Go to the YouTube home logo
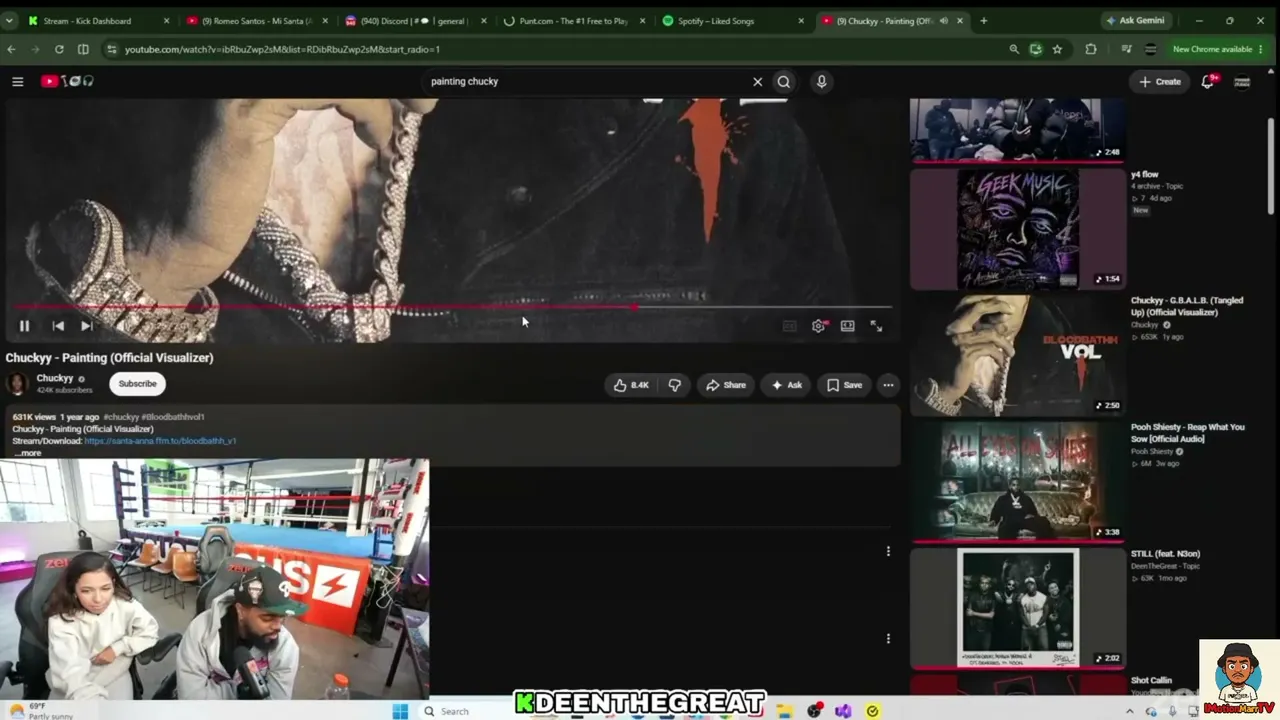 point(68,81)
